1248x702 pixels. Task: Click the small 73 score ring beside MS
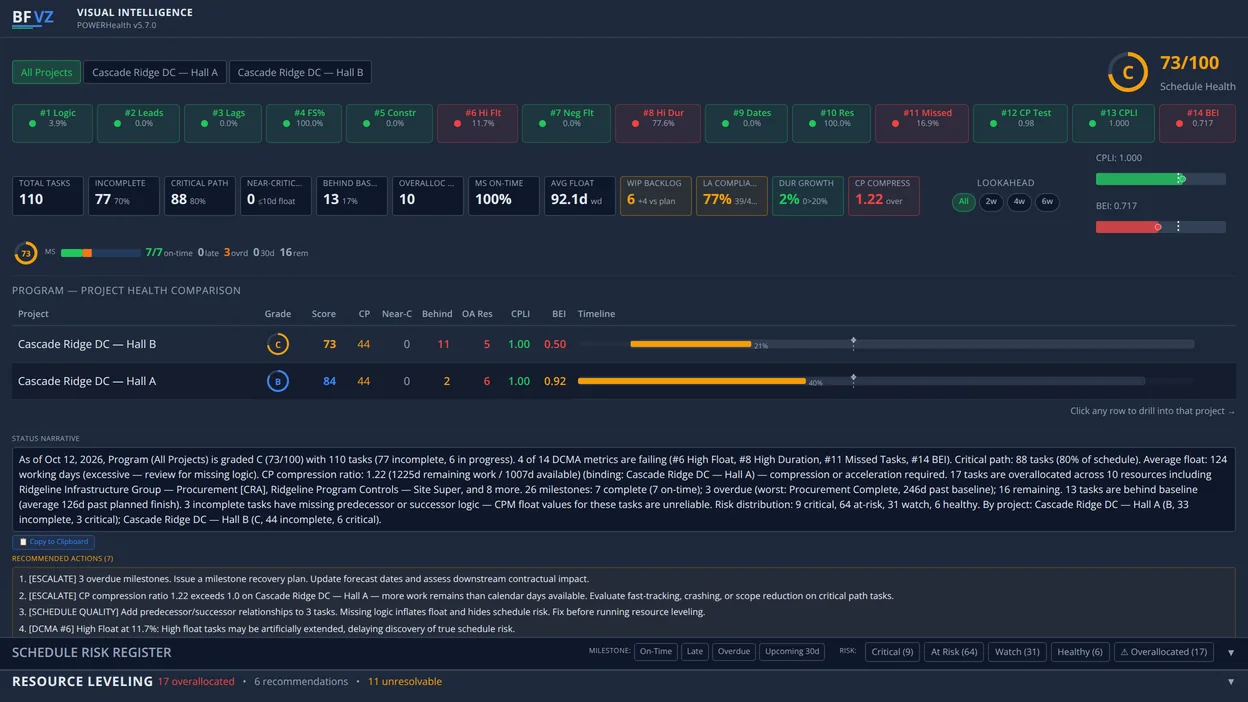coord(26,253)
